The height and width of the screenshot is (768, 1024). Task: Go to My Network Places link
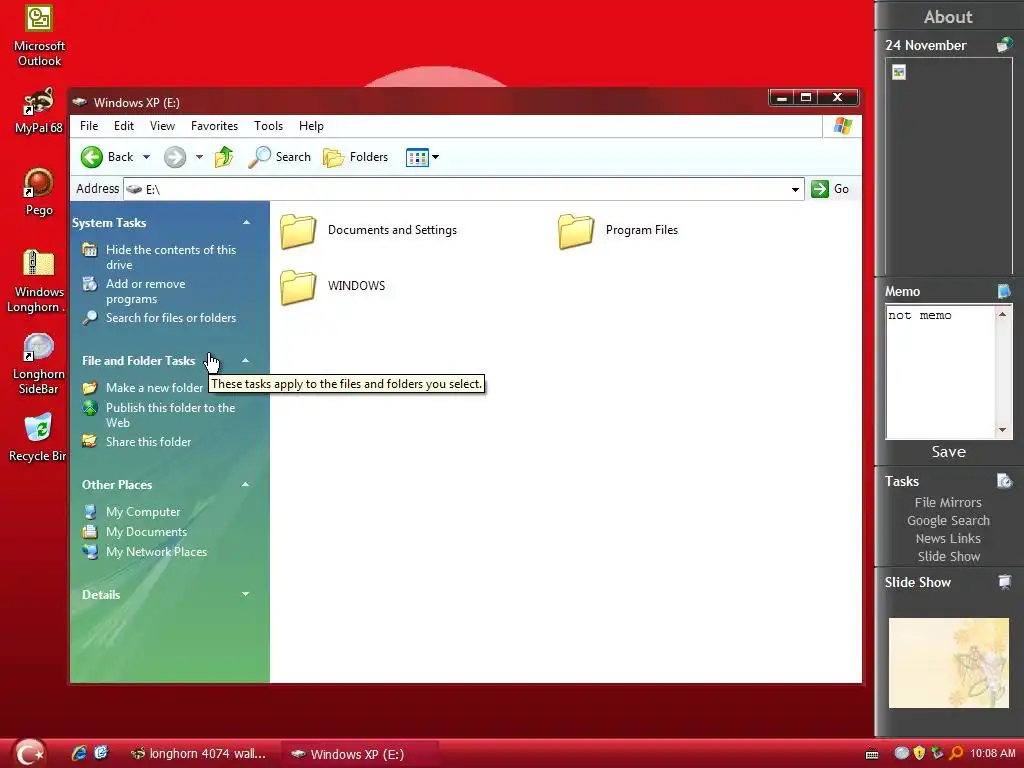[156, 552]
